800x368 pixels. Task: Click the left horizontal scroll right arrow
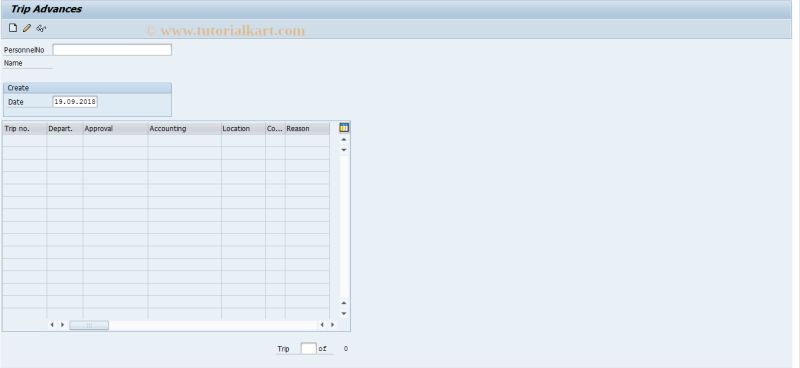pos(62,325)
